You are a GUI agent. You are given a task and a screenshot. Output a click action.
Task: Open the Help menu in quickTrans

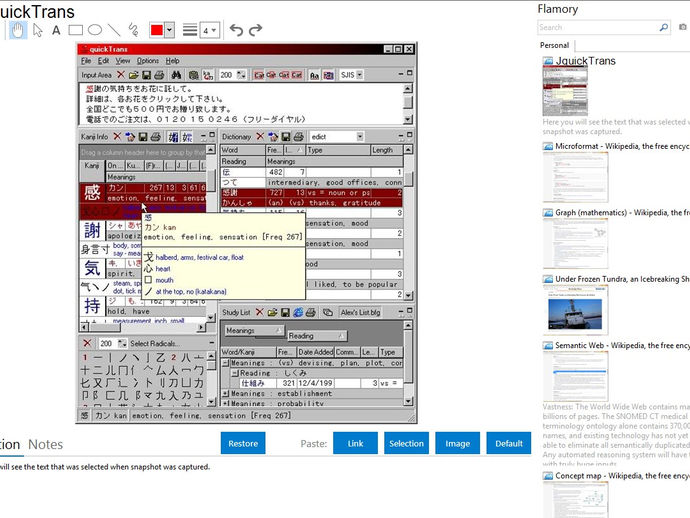[x=172, y=61]
